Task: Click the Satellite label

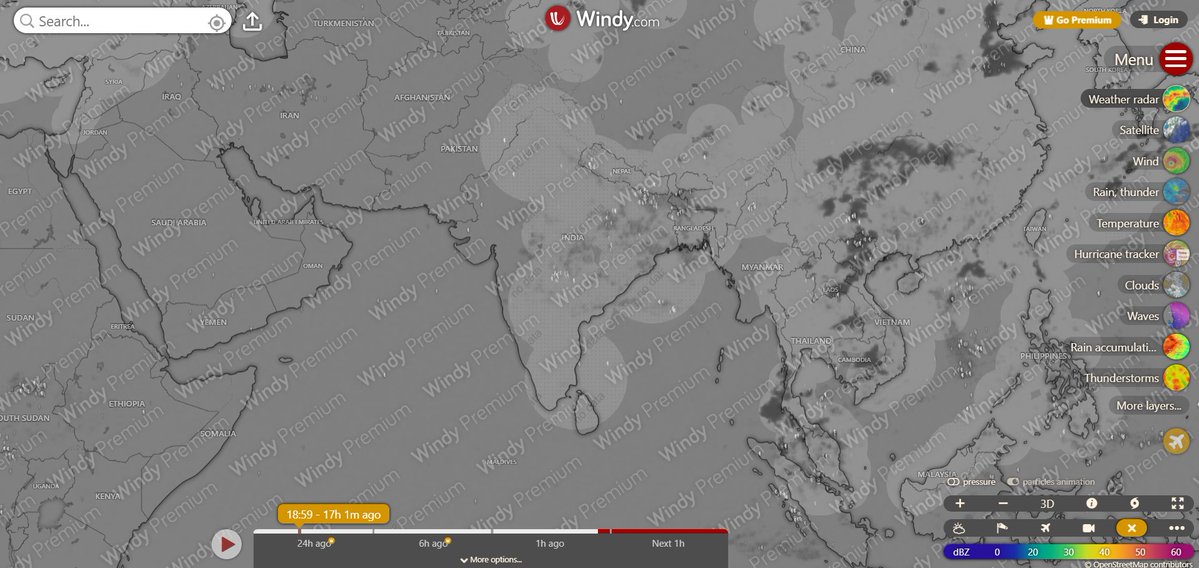Action: point(1139,131)
